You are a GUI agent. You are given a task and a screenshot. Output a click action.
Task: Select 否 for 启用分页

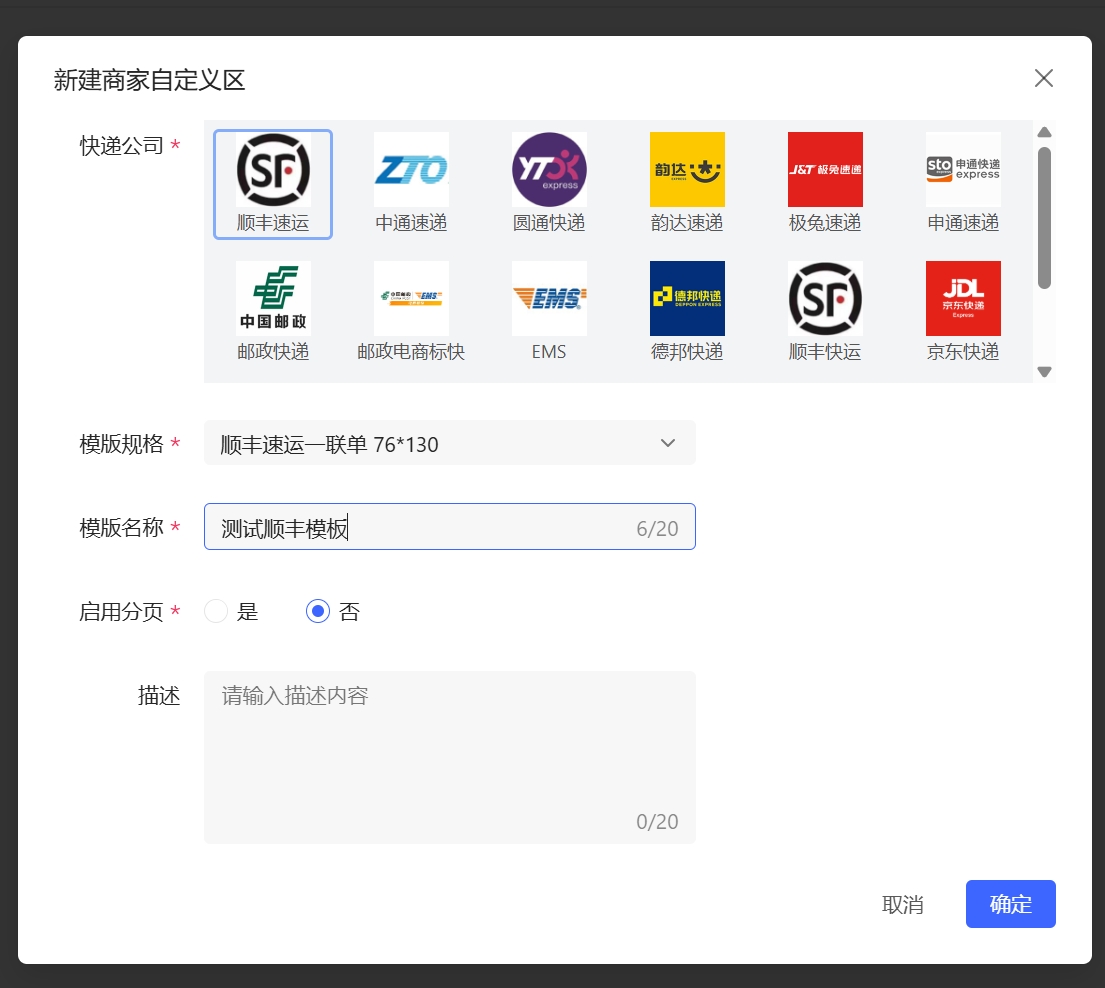click(x=318, y=611)
